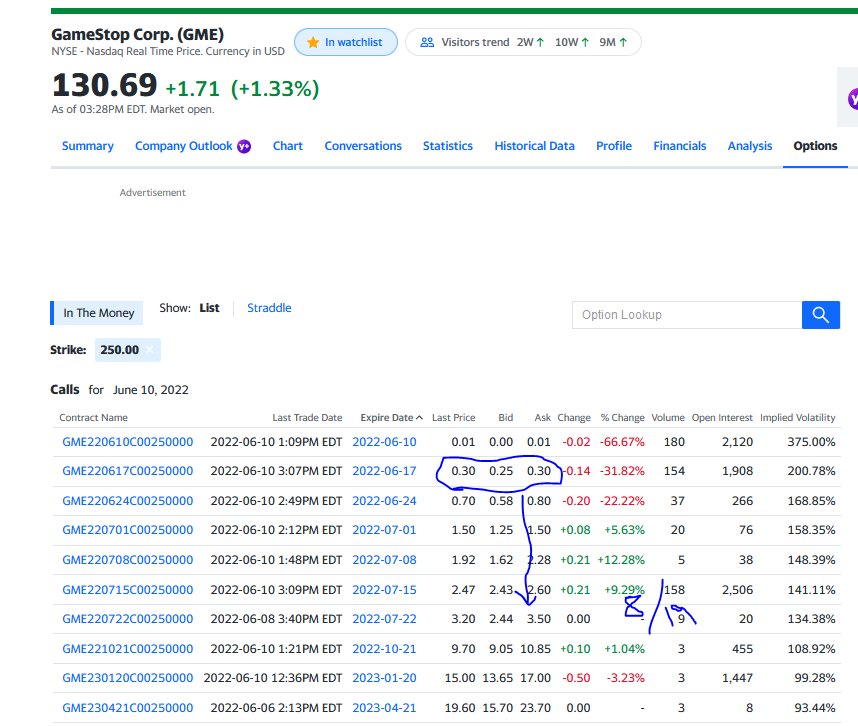This screenshot has height=726, width=858.
Task: Open the Summary tab
Action: coord(88,146)
